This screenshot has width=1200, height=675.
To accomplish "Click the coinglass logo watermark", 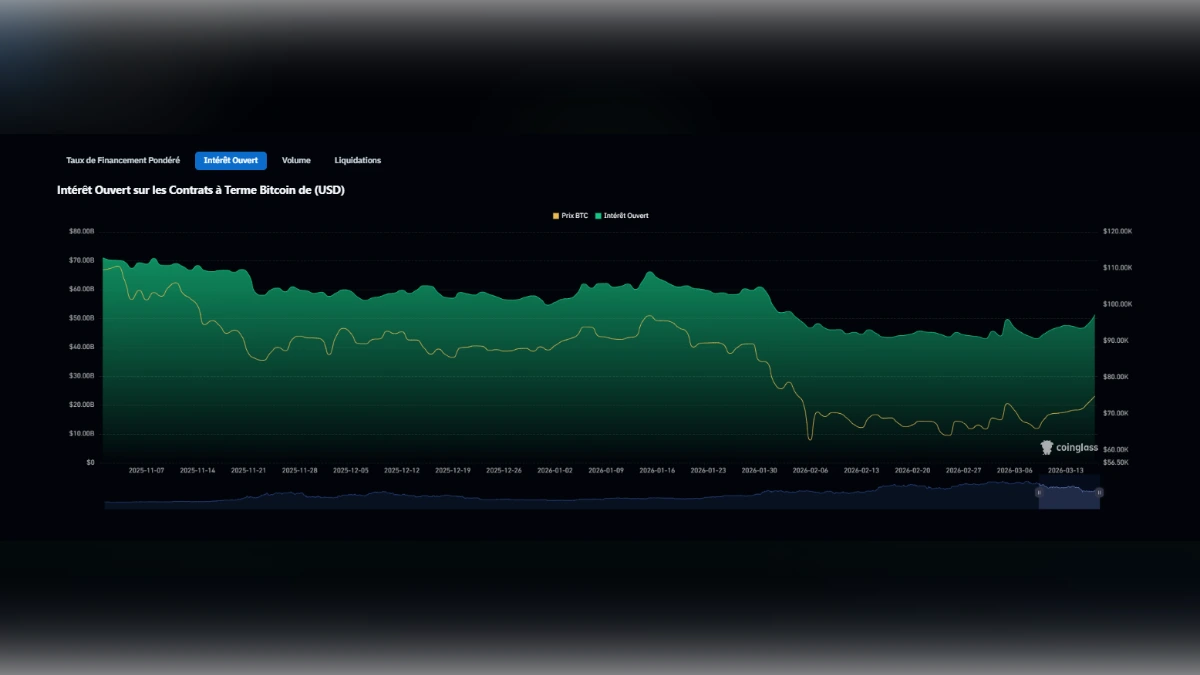I will [1071, 448].
